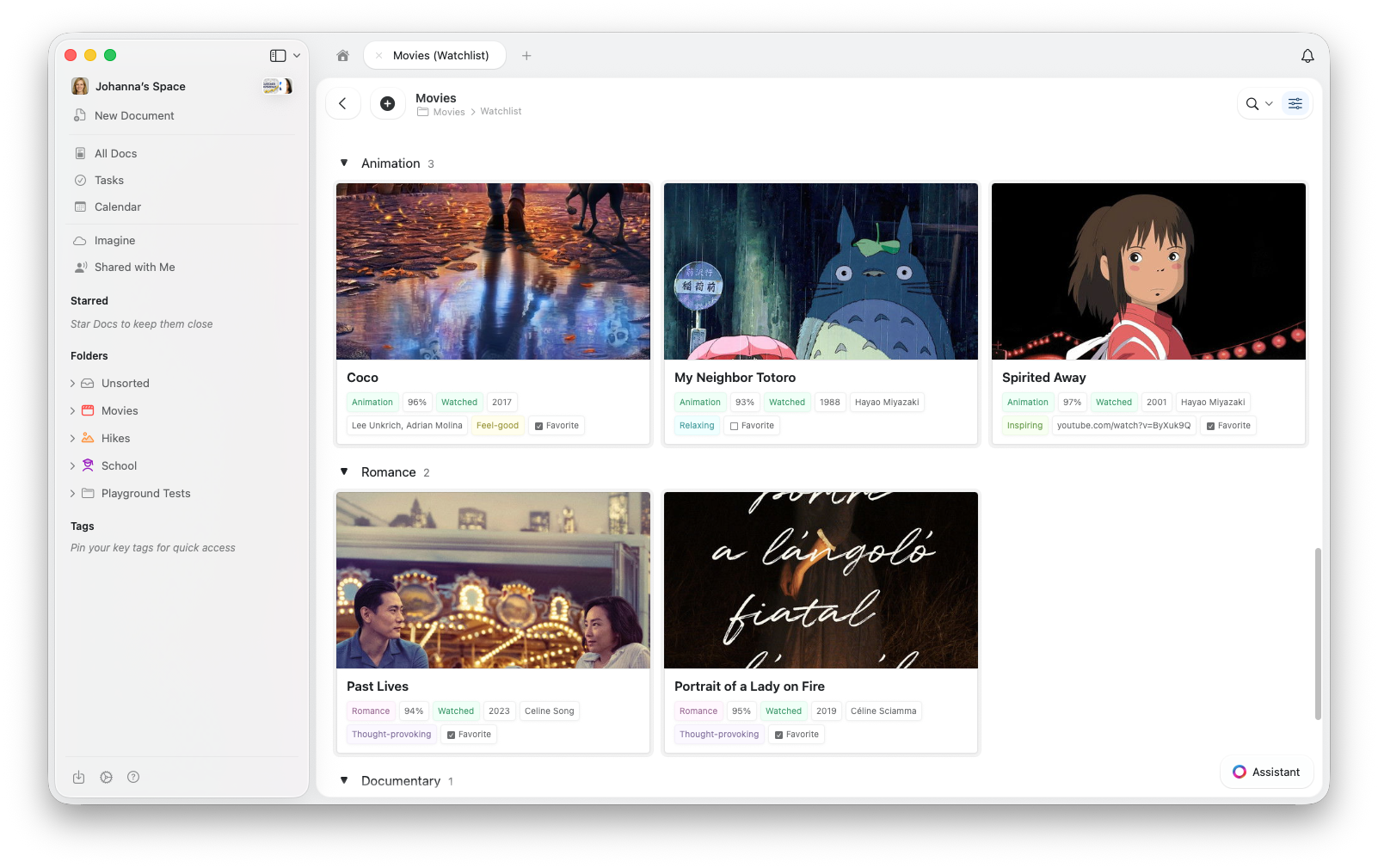The height and width of the screenshot is (868, 1378).
Task: Open search with the magnifier icon
Action: click(1251, 103)
